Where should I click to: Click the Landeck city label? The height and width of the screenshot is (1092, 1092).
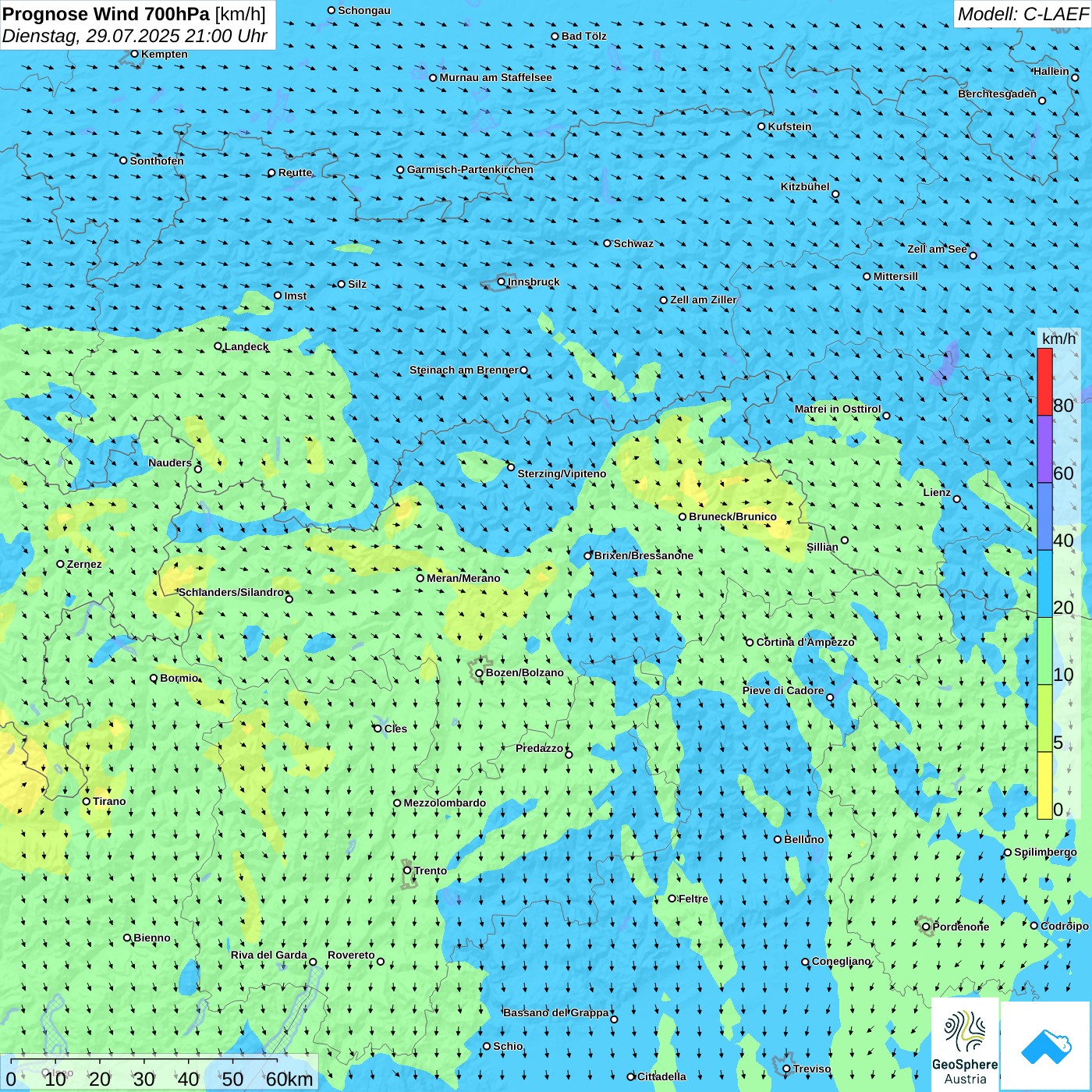point(246,346)
